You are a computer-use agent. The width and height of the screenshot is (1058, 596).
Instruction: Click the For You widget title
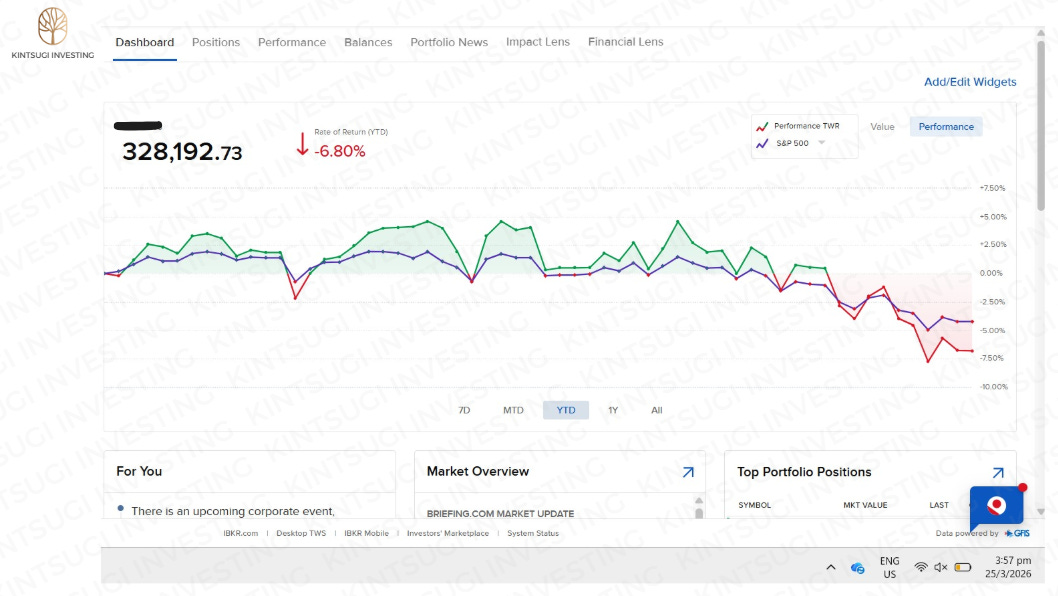tap(139, 471)
